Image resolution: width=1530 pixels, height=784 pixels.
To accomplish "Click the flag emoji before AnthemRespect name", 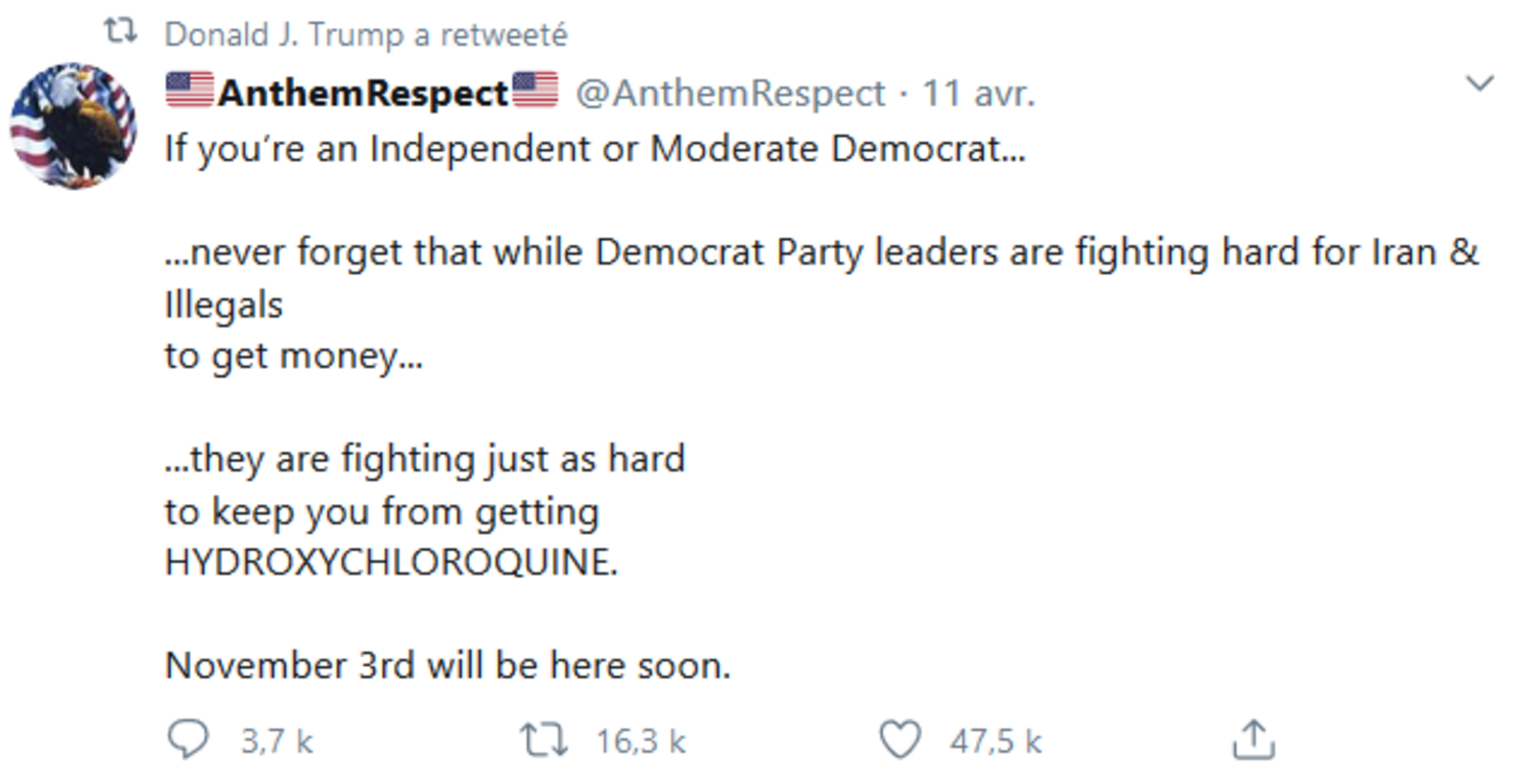I will 189,90.
